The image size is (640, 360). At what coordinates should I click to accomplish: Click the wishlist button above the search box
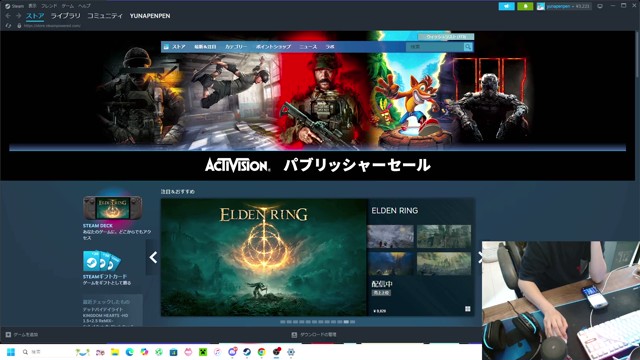point(446,37)
